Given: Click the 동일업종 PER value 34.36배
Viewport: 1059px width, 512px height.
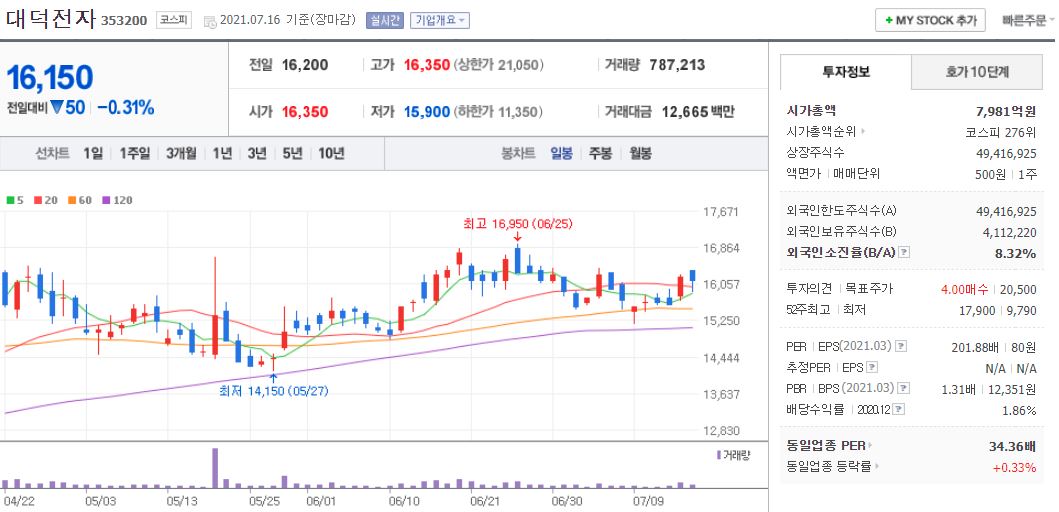Looking at the screenshot, I should coord(1012,446).
